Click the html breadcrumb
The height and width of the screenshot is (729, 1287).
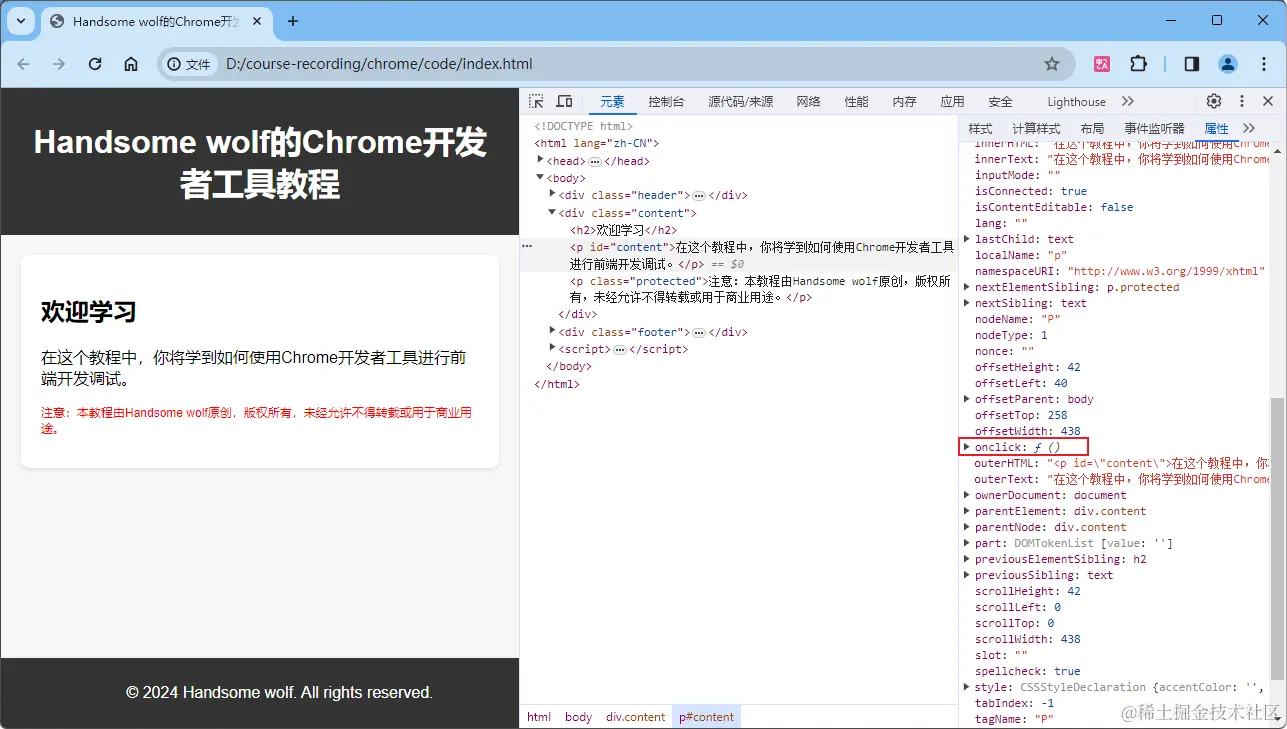point(539,717)
